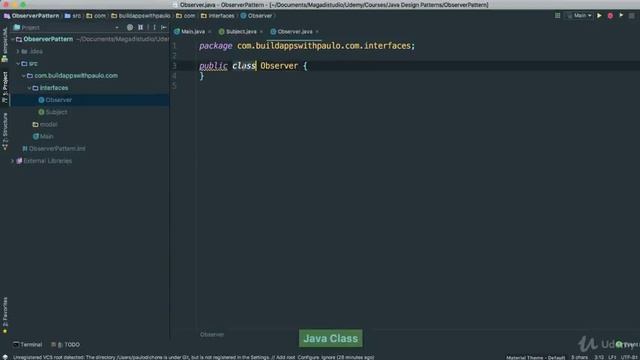
Task: Select ObserverPattern.iml file in tree
Action: [54, 149]
